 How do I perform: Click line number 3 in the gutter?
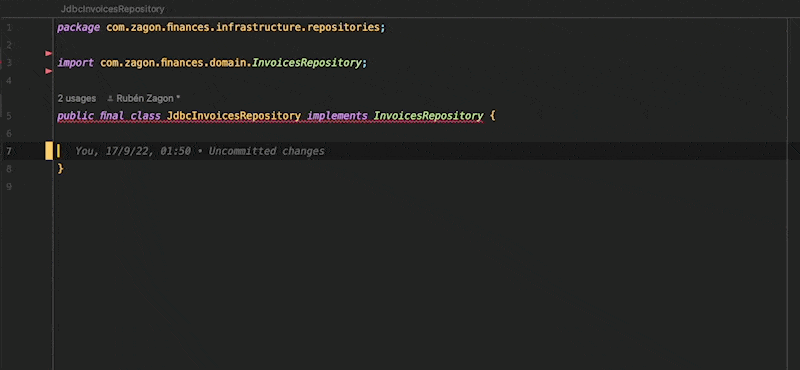point(9,63)
